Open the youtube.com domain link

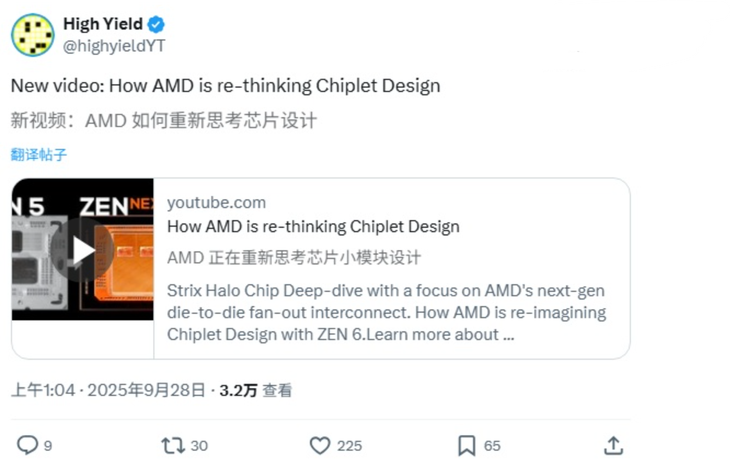216,203
